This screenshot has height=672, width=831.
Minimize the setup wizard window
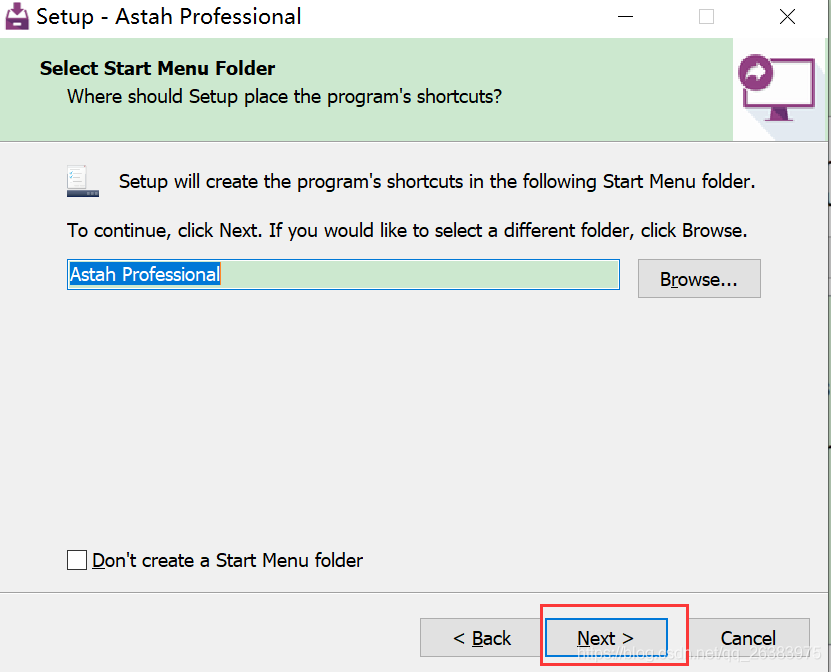coord(625,17)
